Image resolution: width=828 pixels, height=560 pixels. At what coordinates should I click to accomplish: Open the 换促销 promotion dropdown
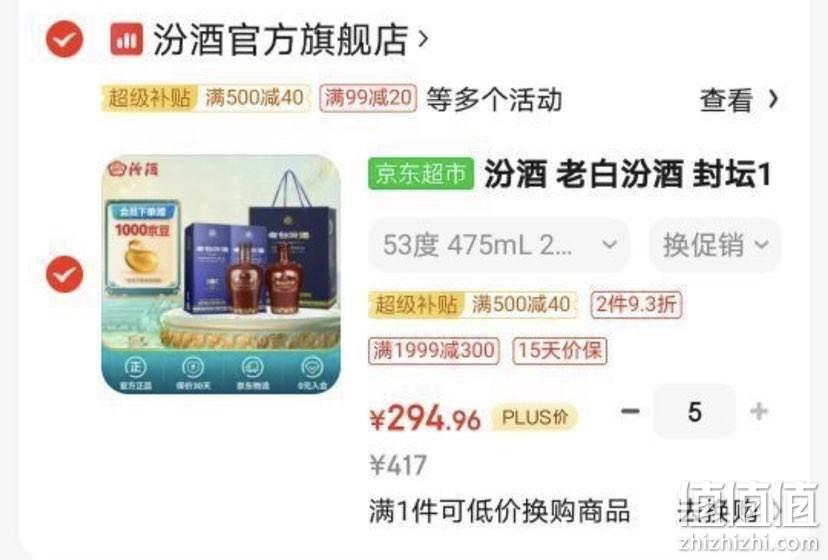click(716, 245)
